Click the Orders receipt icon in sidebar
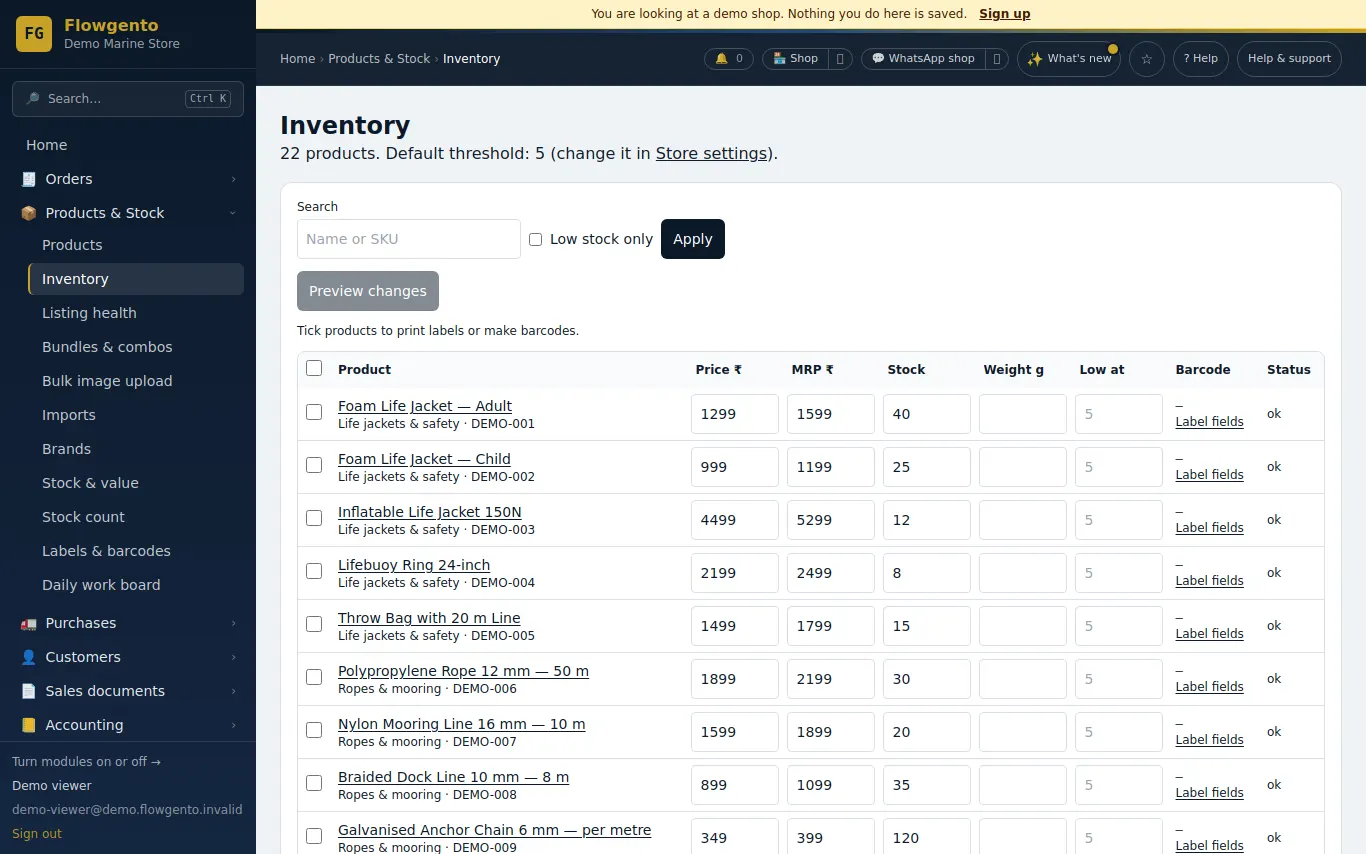Viewport: 1366px width, 854px height. (28, 179)
